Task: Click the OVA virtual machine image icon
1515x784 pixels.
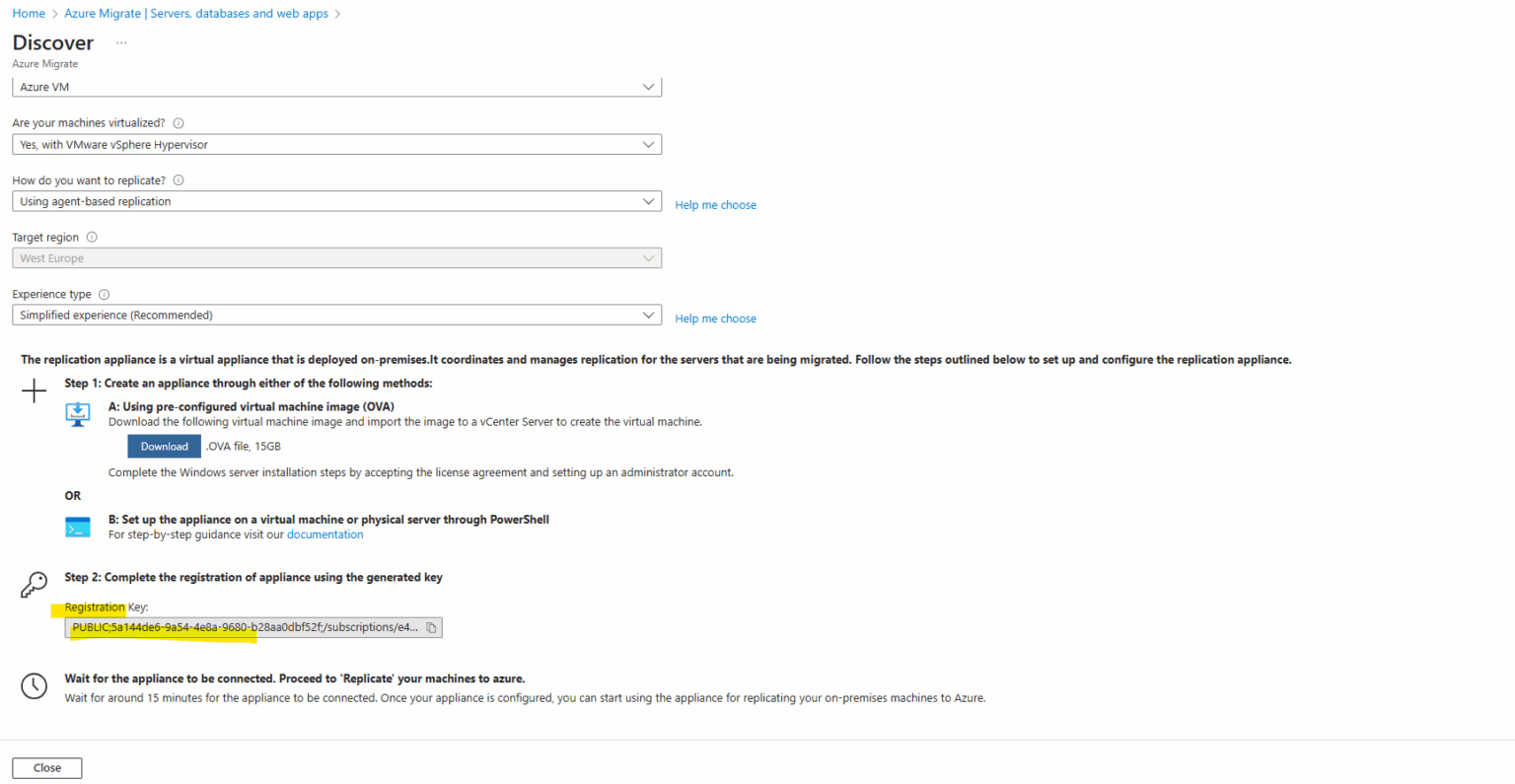Action: (x=77, y=415)
